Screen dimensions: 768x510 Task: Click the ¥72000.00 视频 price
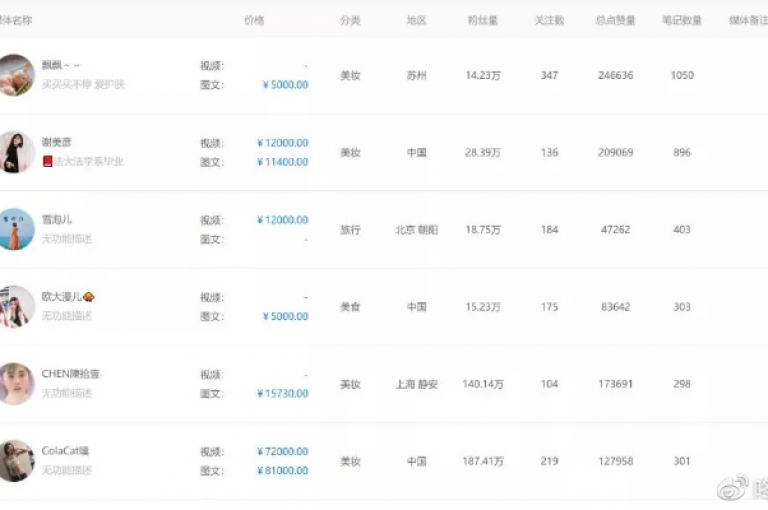[x=283, y=451]
